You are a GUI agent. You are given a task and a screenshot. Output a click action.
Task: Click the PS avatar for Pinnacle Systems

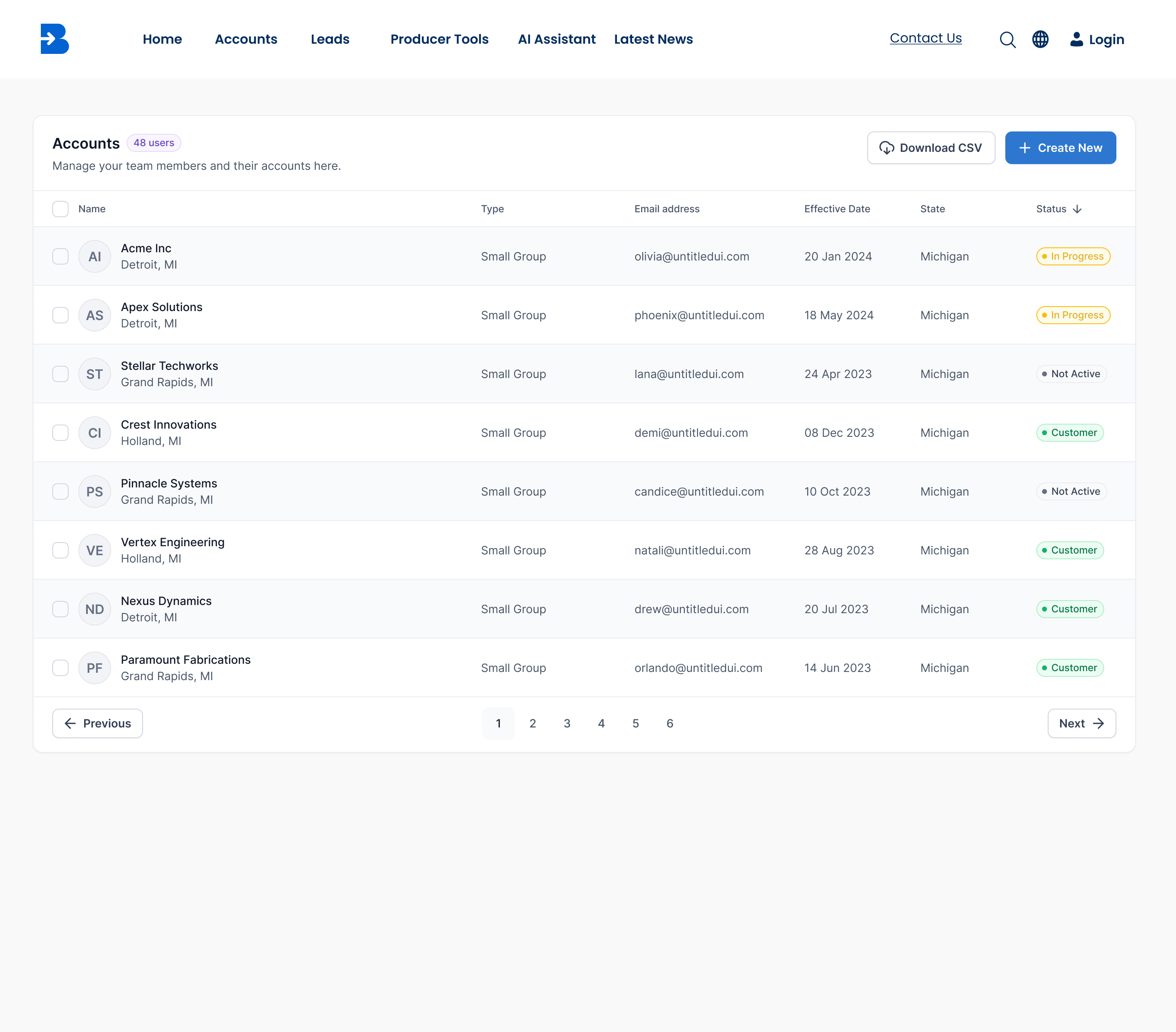pyautogui.click(x=94, y=491)
